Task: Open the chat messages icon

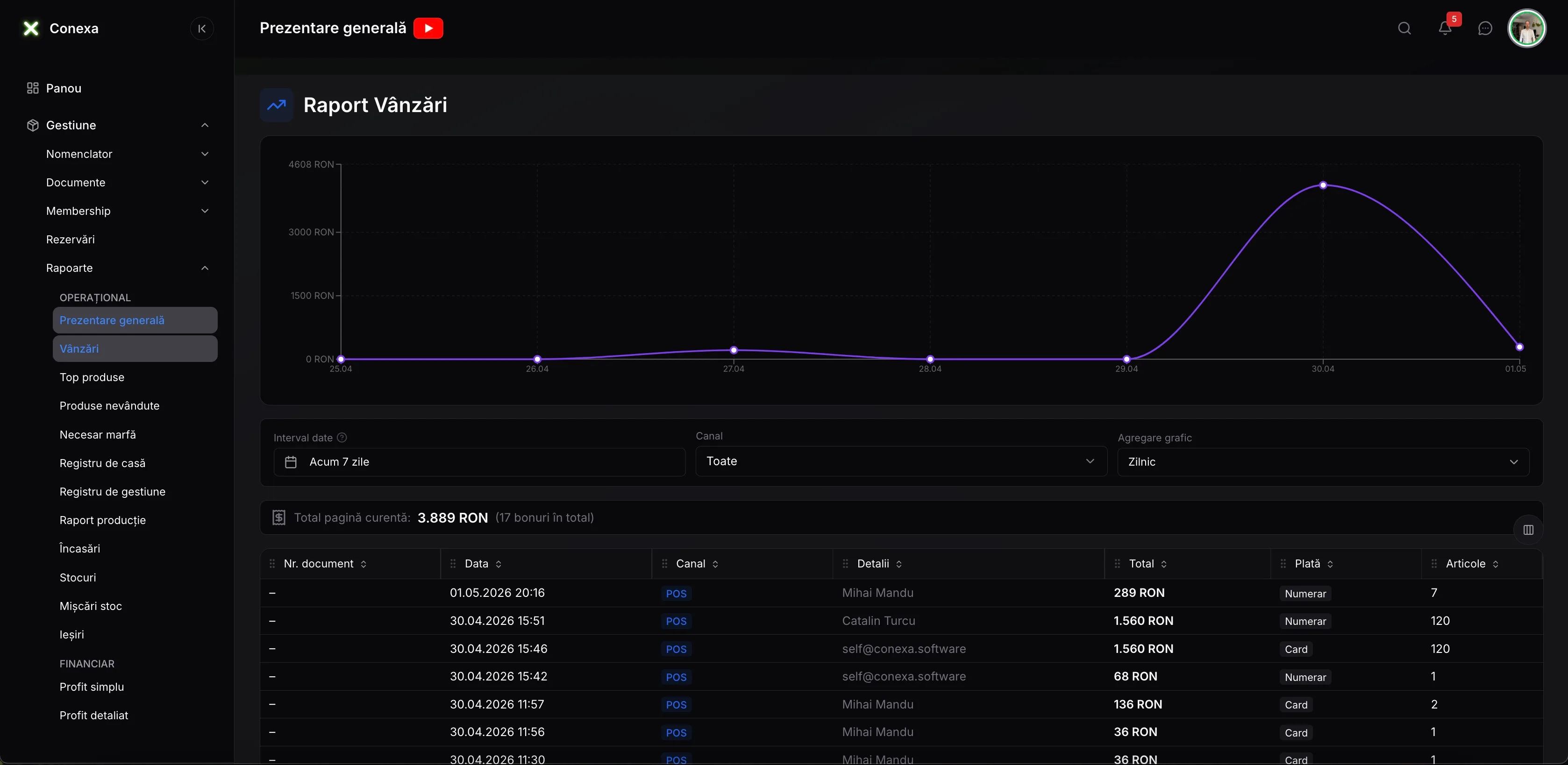Action: 1485,28
